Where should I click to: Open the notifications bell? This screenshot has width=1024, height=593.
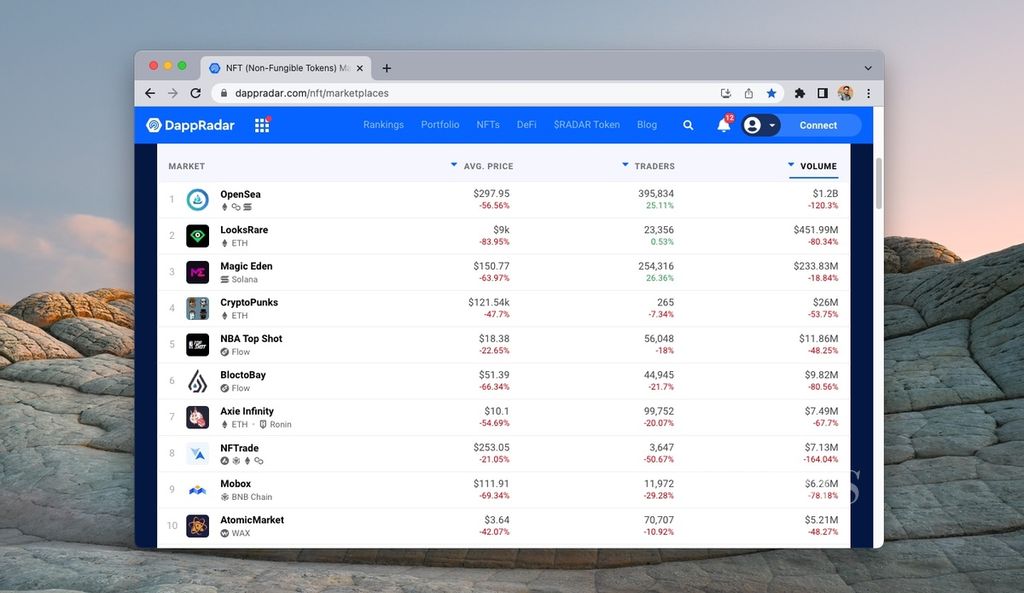coord(724,125)
